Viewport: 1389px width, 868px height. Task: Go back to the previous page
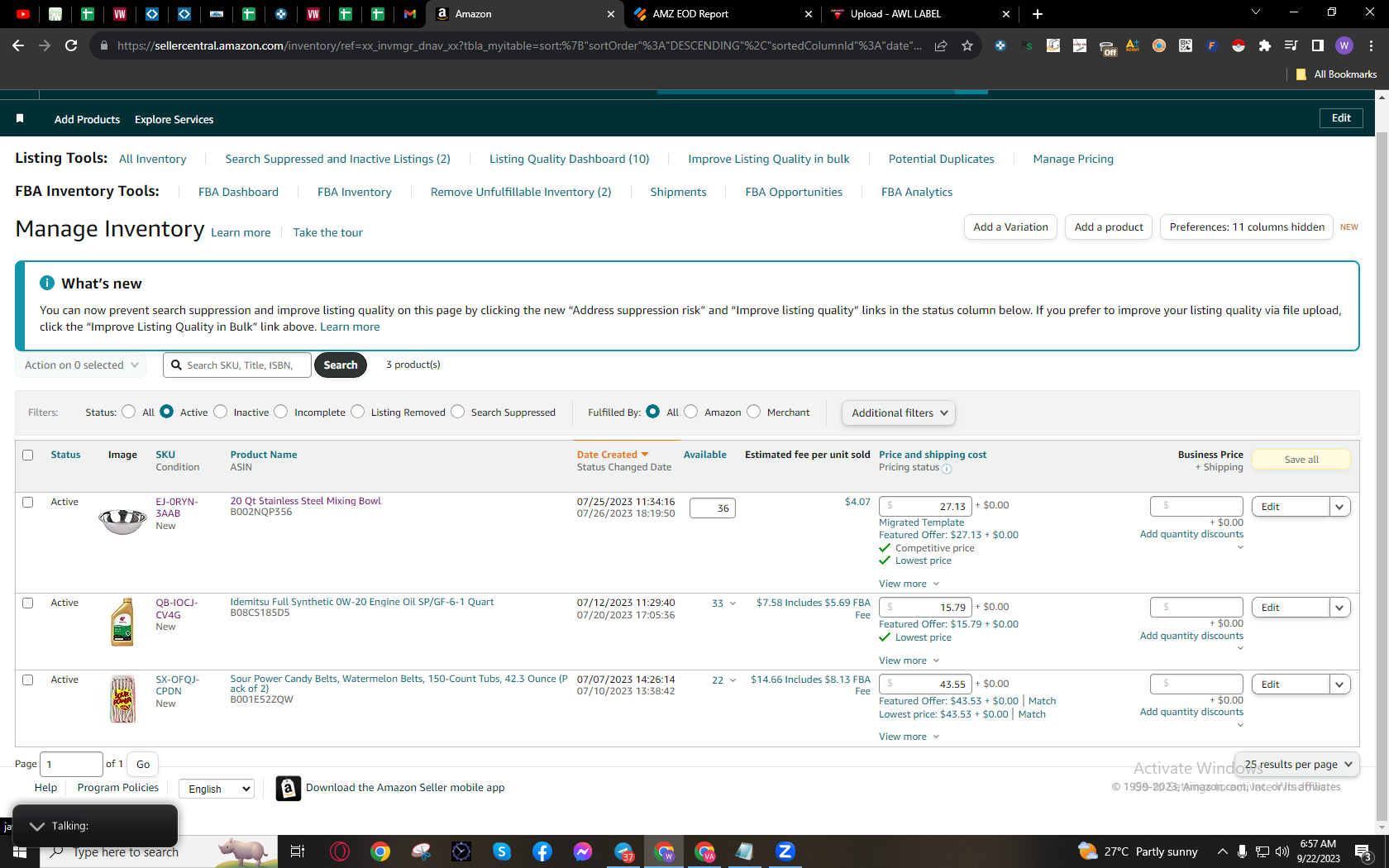[18, 45]
